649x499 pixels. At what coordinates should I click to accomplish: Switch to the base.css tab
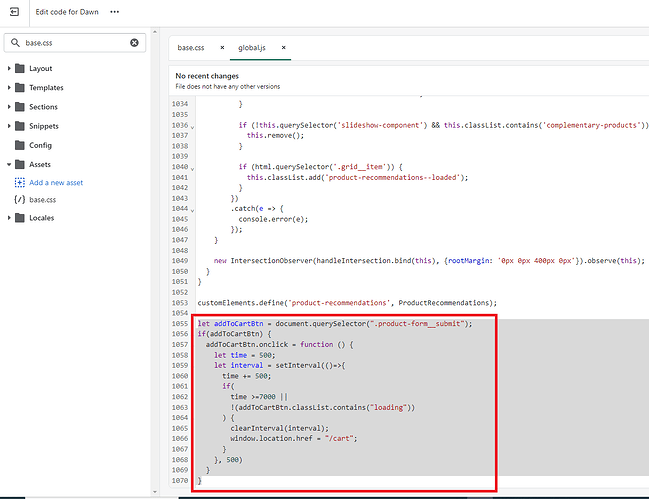(x=192, y=47)
